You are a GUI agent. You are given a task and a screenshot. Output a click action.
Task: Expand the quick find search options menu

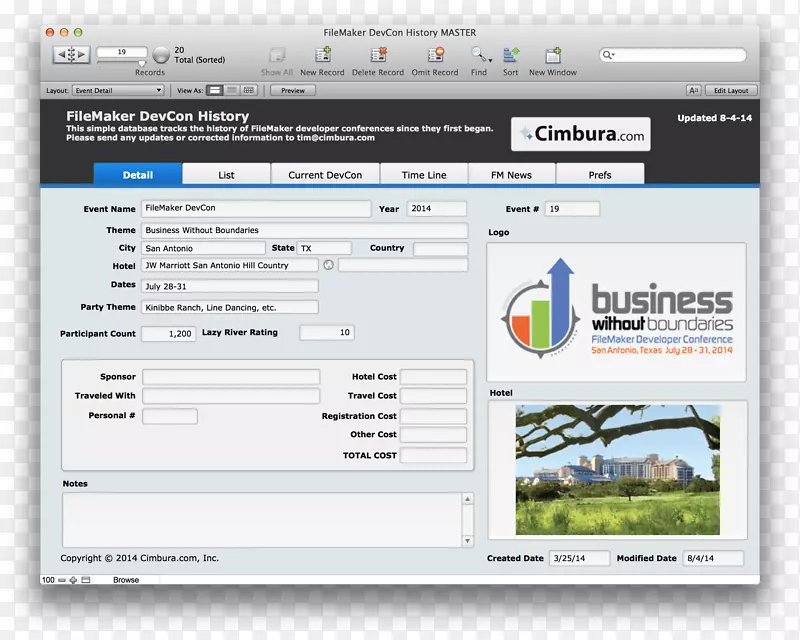609,55
